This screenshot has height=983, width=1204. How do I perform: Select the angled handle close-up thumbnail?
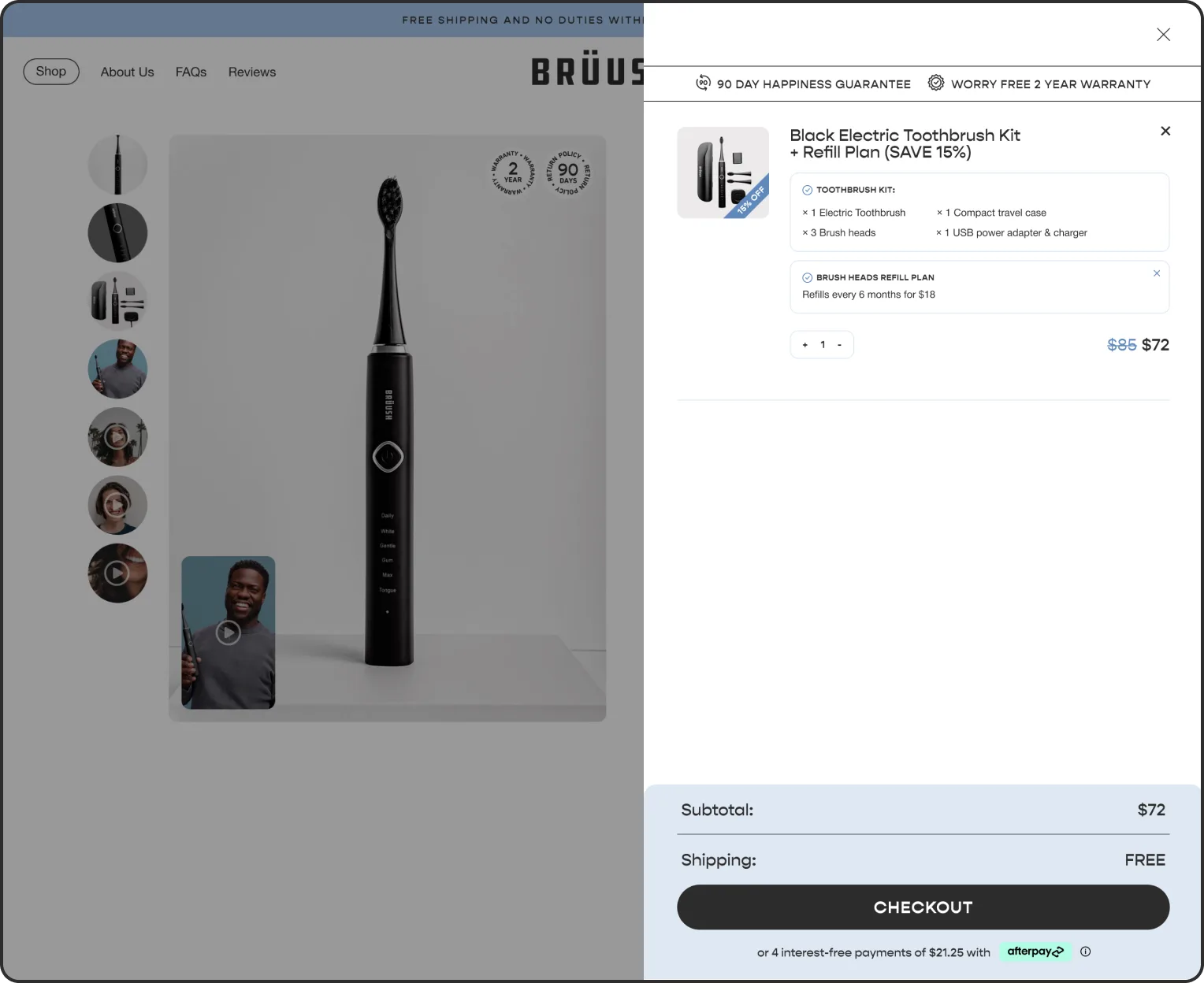pyautogui.click(x=117, y=233)
